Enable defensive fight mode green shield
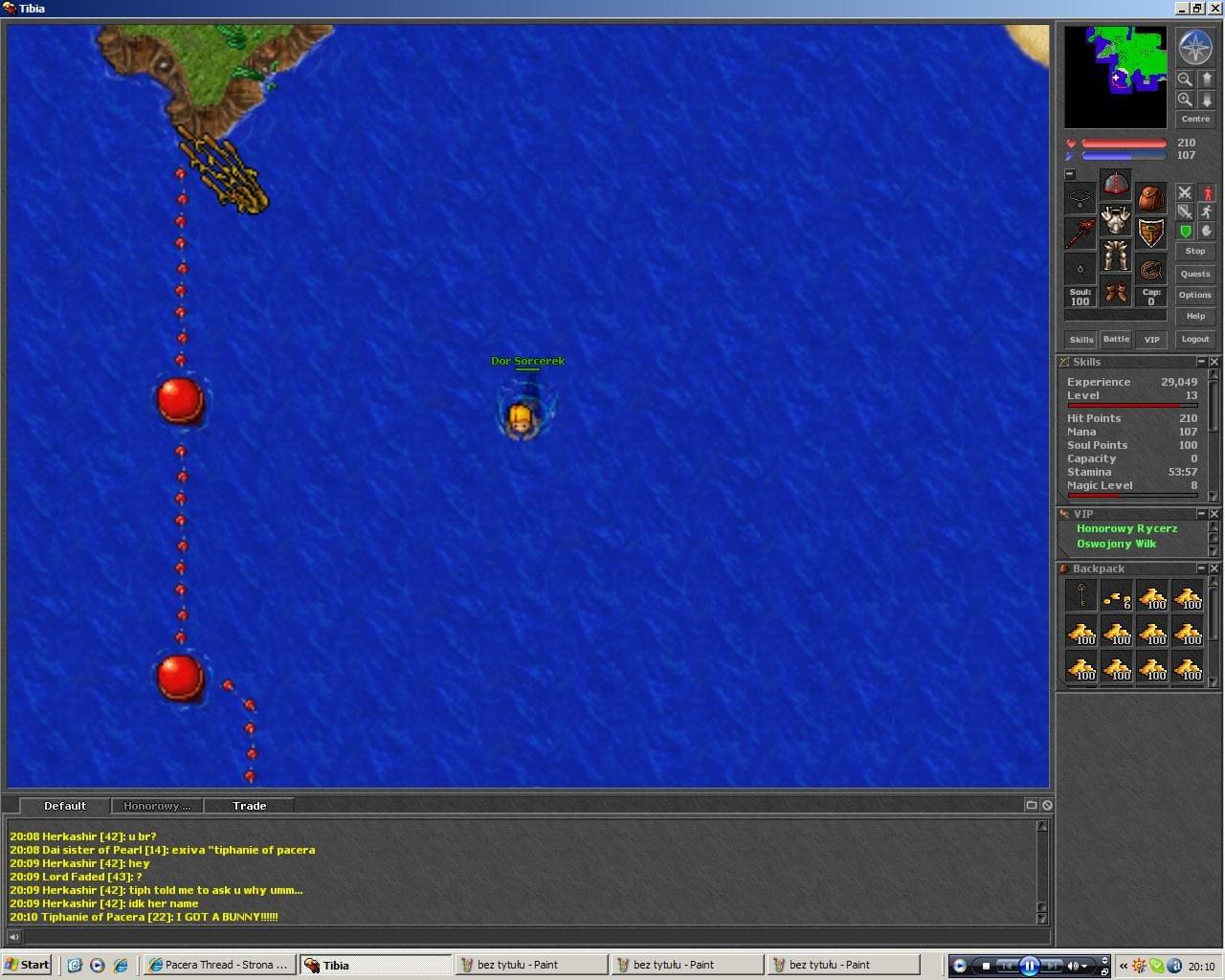 point(1185,231)
